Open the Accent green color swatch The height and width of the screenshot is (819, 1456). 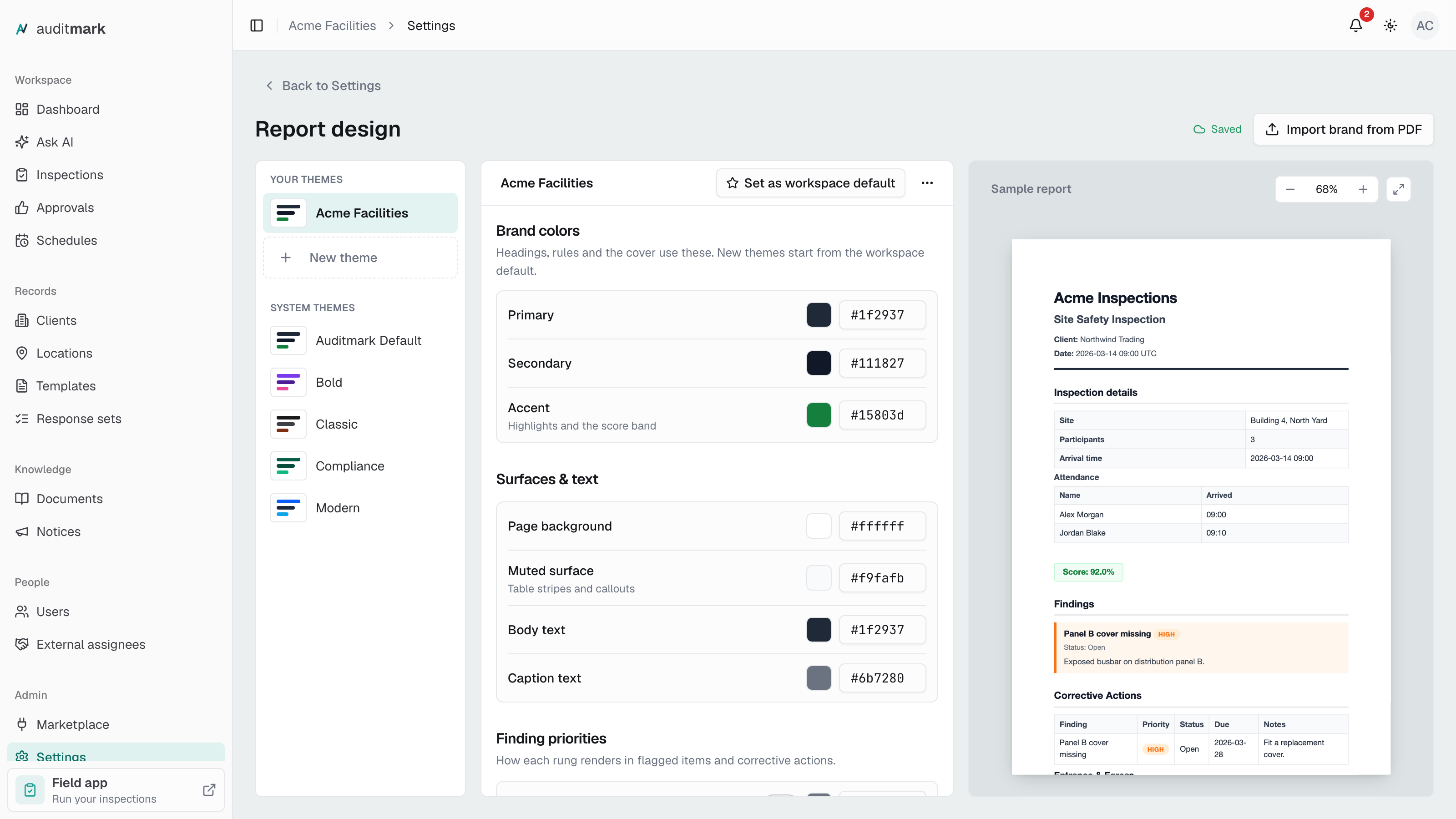point(819,415)
